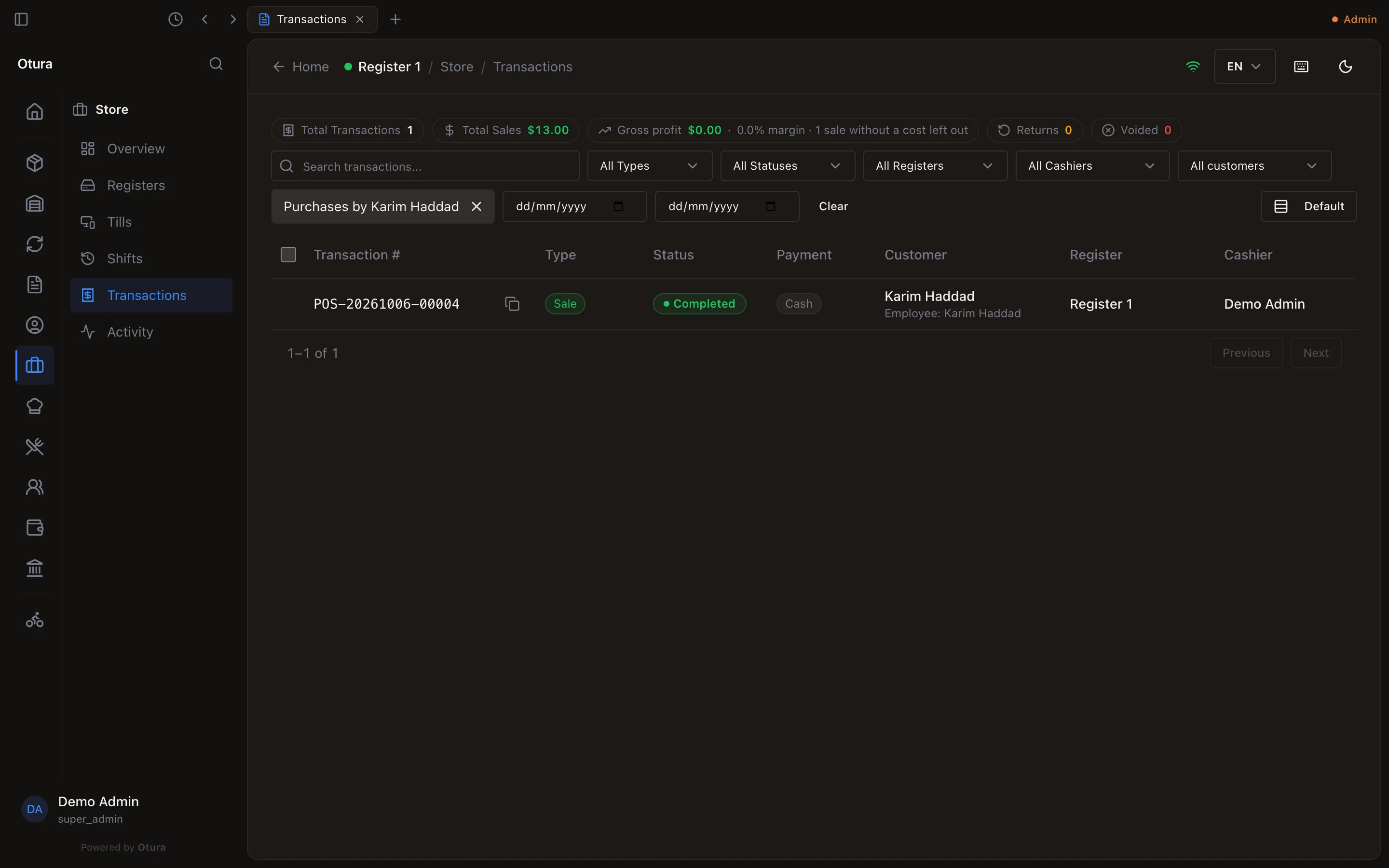
Task: Toggle the sidebar panel icon
Action: click(21, 19)
